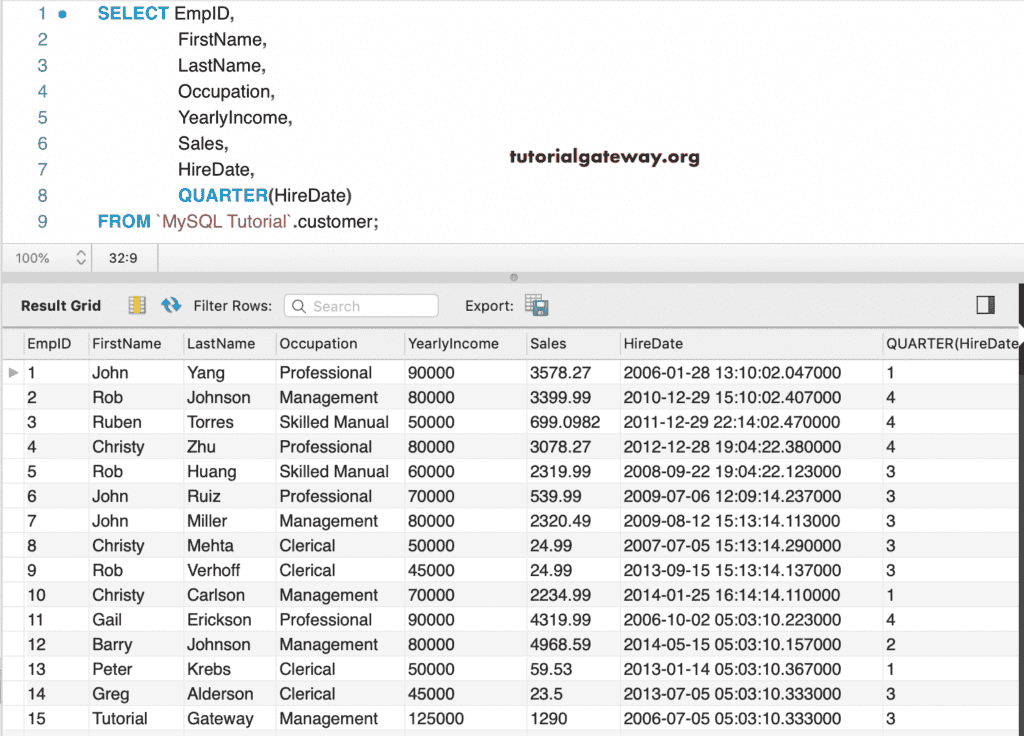
Task: Toggle the right side panel icon
Action: click(x=985, y=305)
